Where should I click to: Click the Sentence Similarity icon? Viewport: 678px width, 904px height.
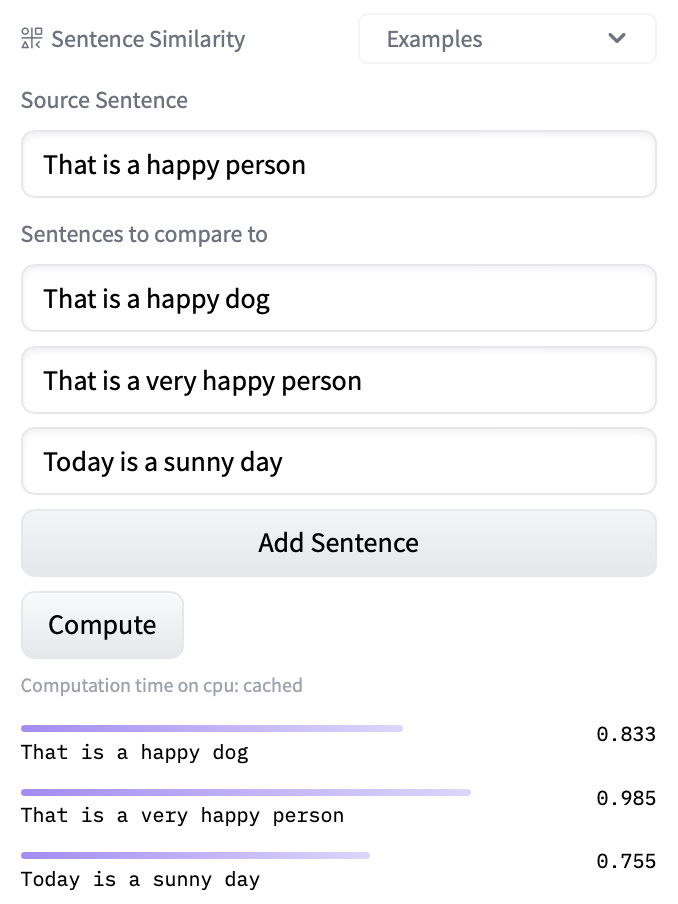32,39
